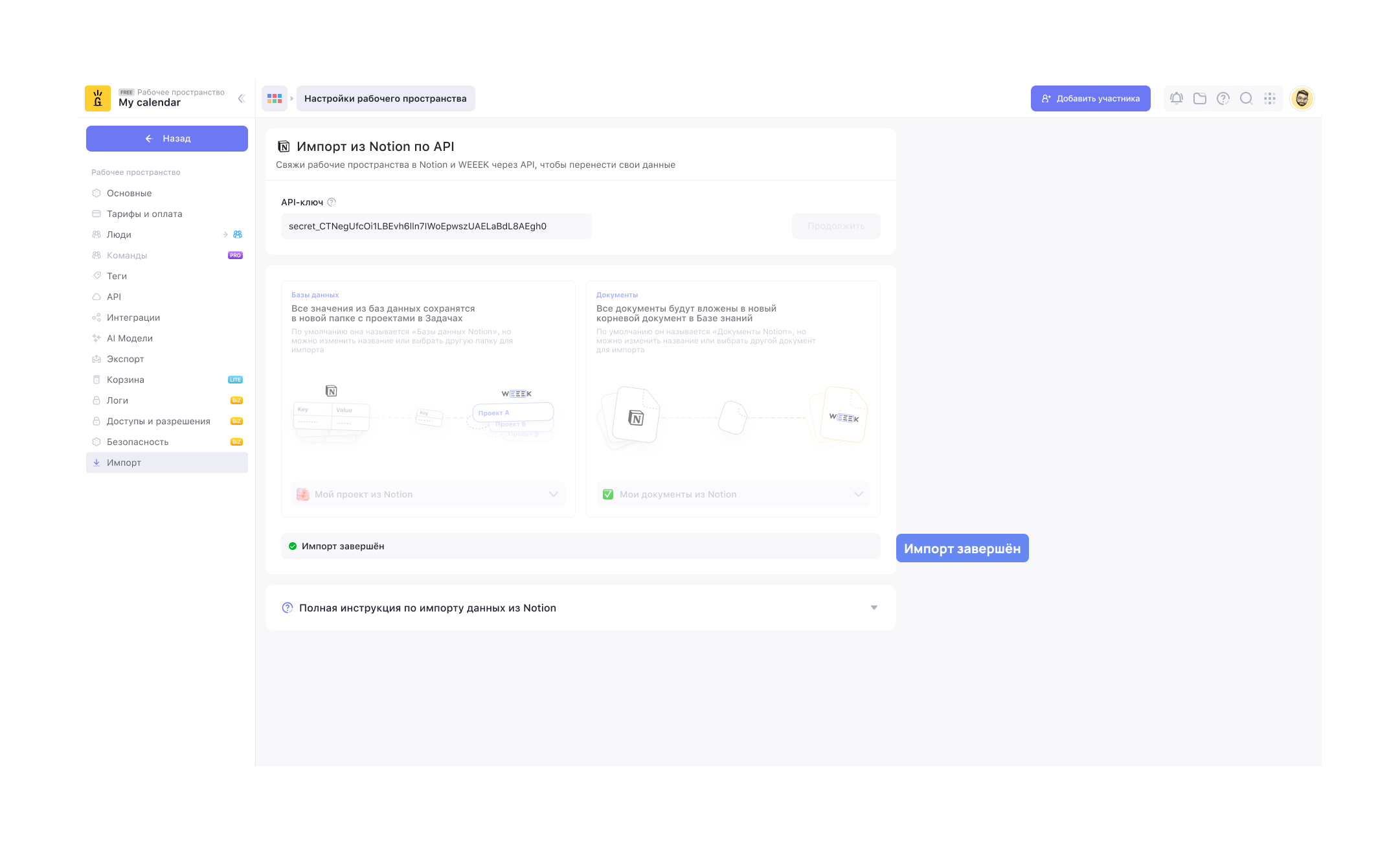Image resolution: width=1400 pixels, height=846 pixels.
Task: Collapse the sidebar with double chevron
Action: coord(241,98)
